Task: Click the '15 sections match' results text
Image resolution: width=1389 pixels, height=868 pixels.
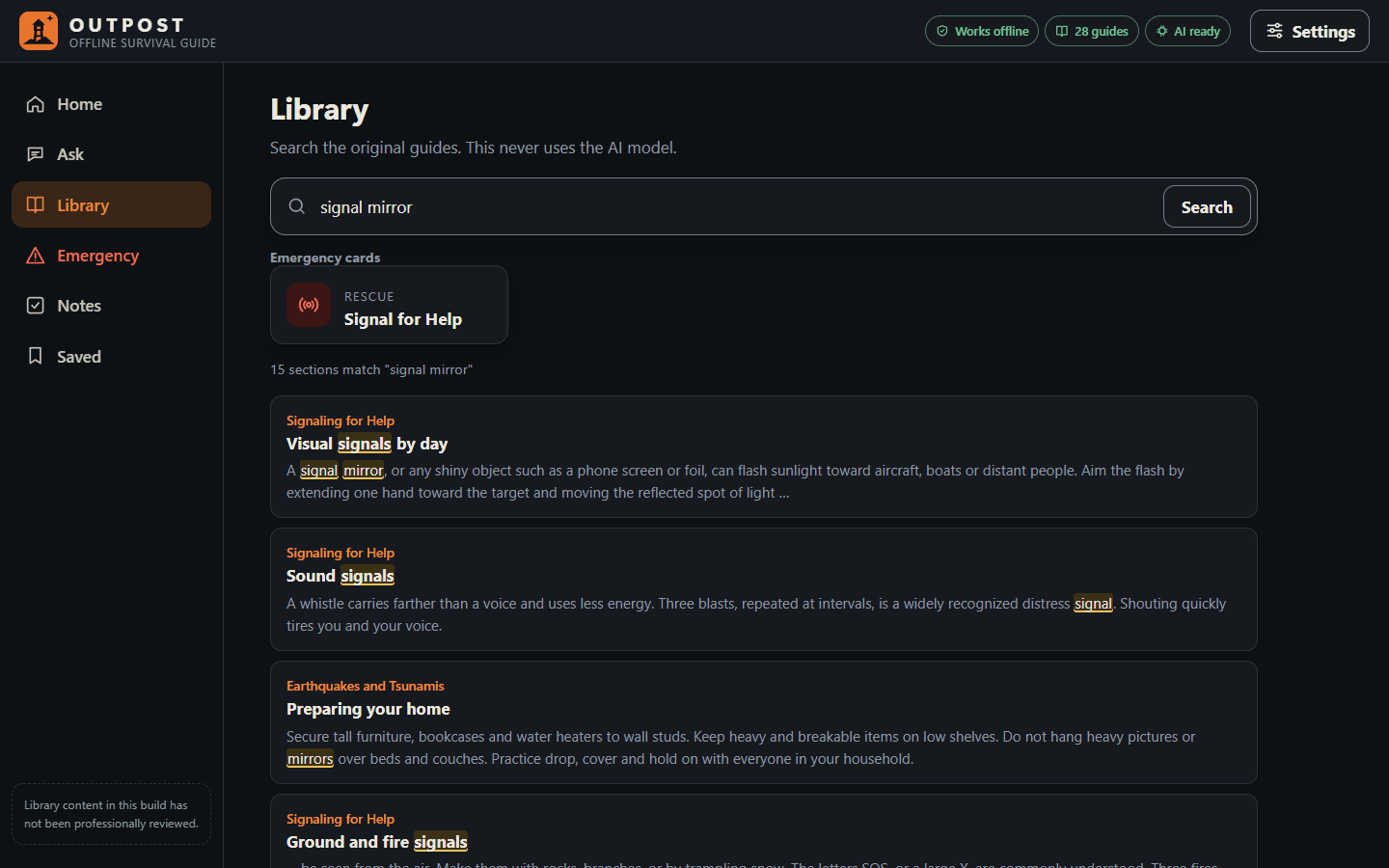Action: pos(371,369)
